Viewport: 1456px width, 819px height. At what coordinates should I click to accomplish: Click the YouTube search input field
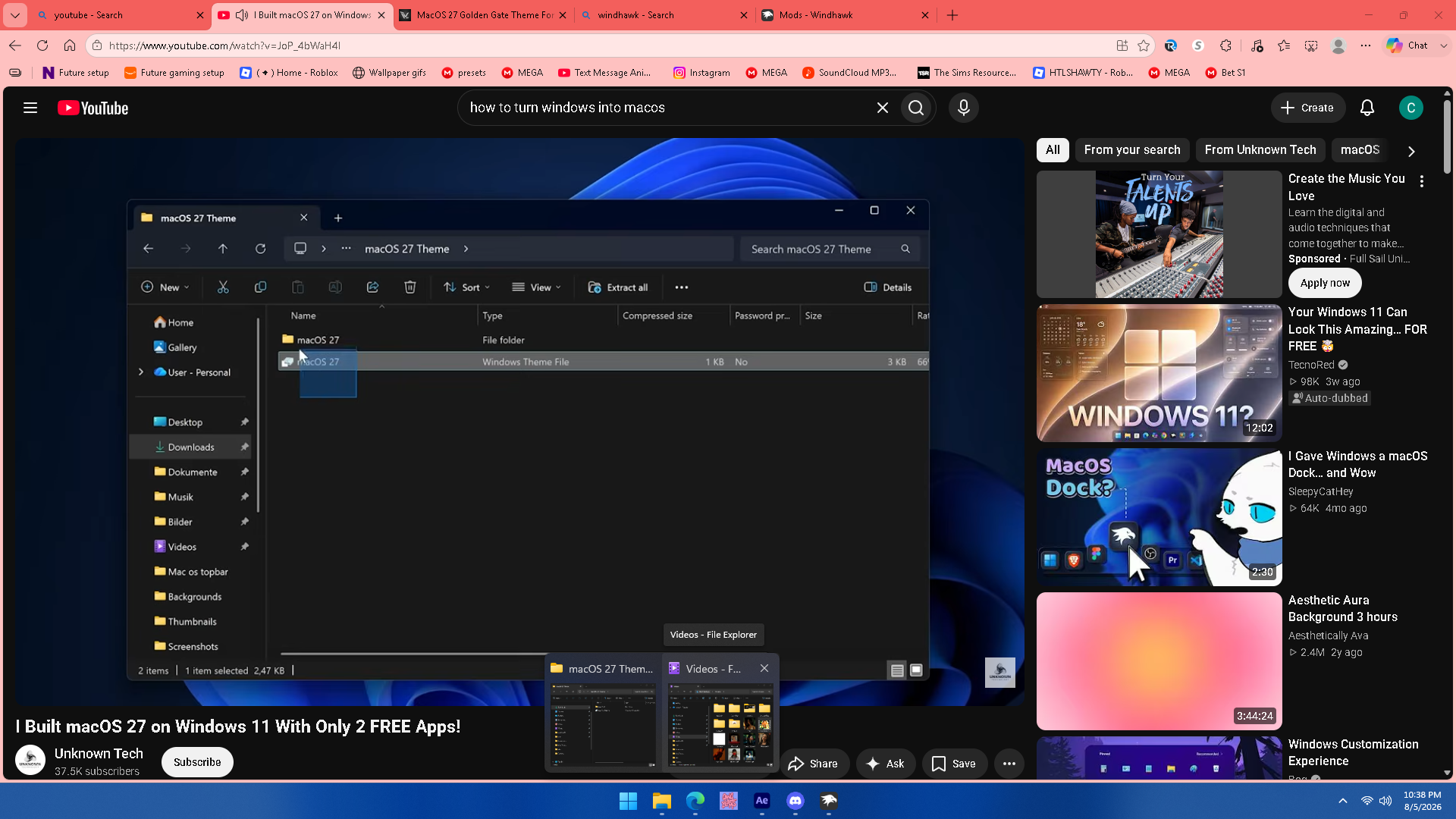click(669, 108)
